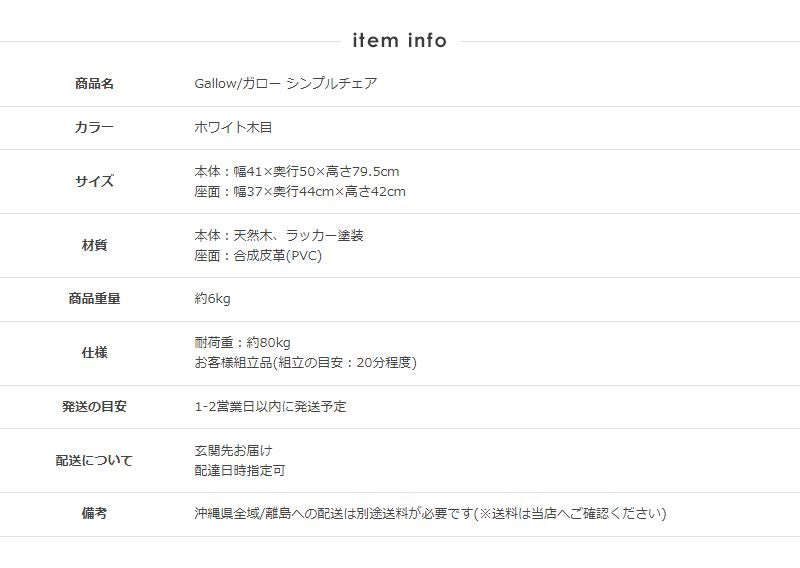Screen dimensions: 800x568
Task: Select the カラー label
Action: (x=94, y=127)
